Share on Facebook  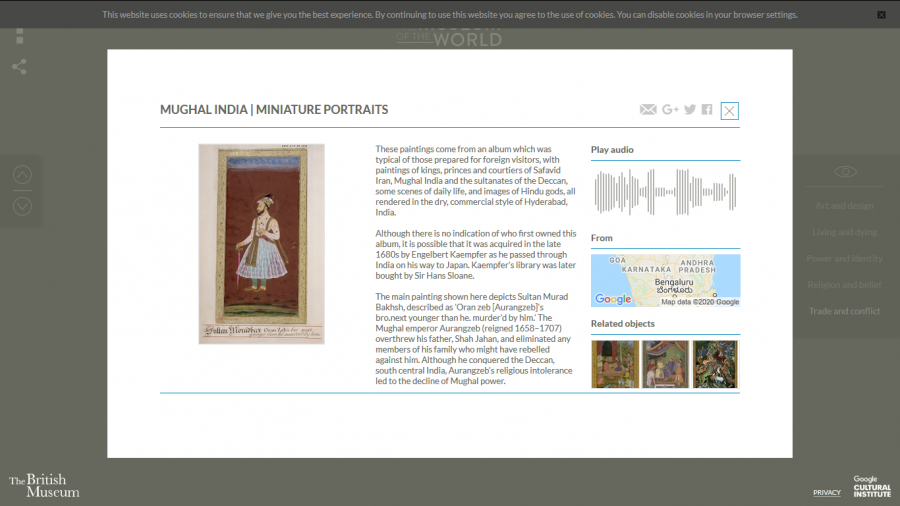(x=707, y=110)
